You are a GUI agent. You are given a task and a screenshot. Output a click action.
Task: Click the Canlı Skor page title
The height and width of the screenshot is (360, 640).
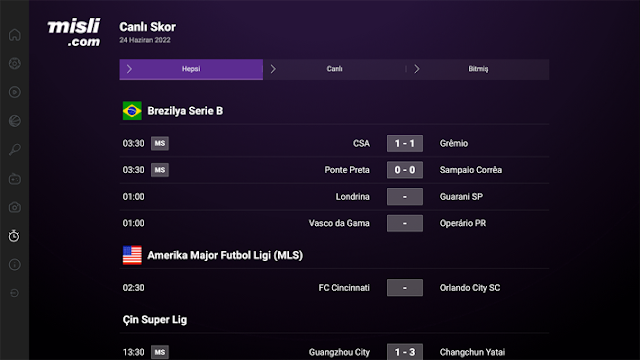coord(147,27)
